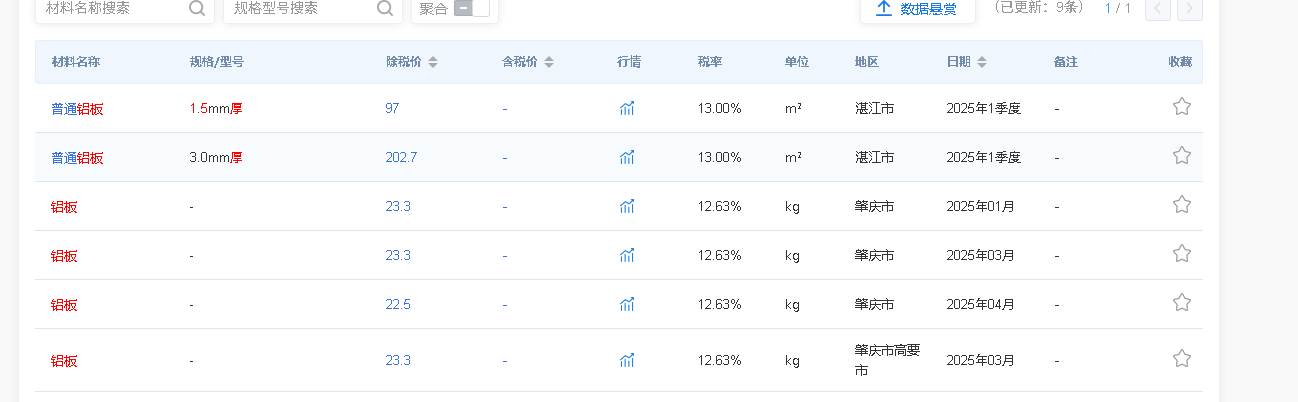
Task: Go to the previous results page
Action: pyautogui.click(x=1157, y=9)
